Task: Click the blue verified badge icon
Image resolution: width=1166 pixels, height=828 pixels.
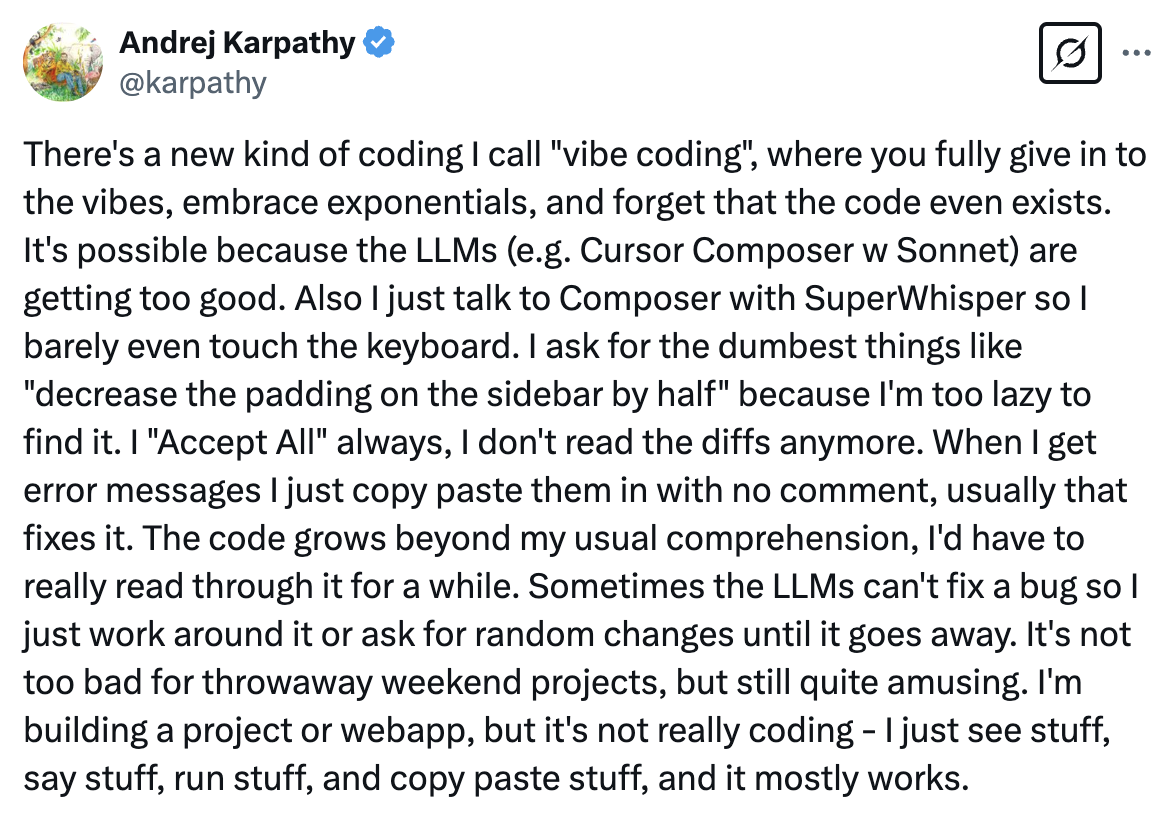Action: pos(381,43)
